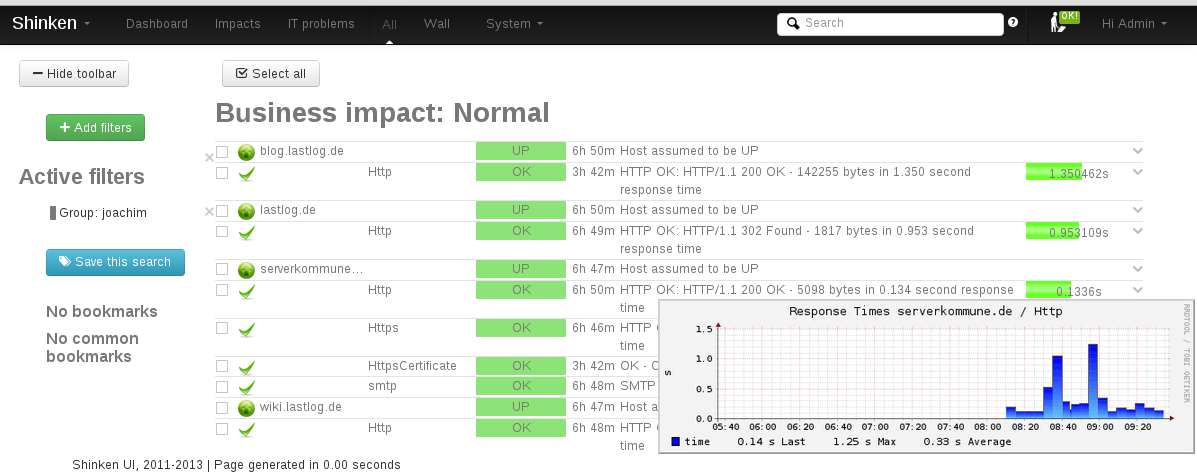Tick the checkbox for lastlog.de host

coord(222,211)
